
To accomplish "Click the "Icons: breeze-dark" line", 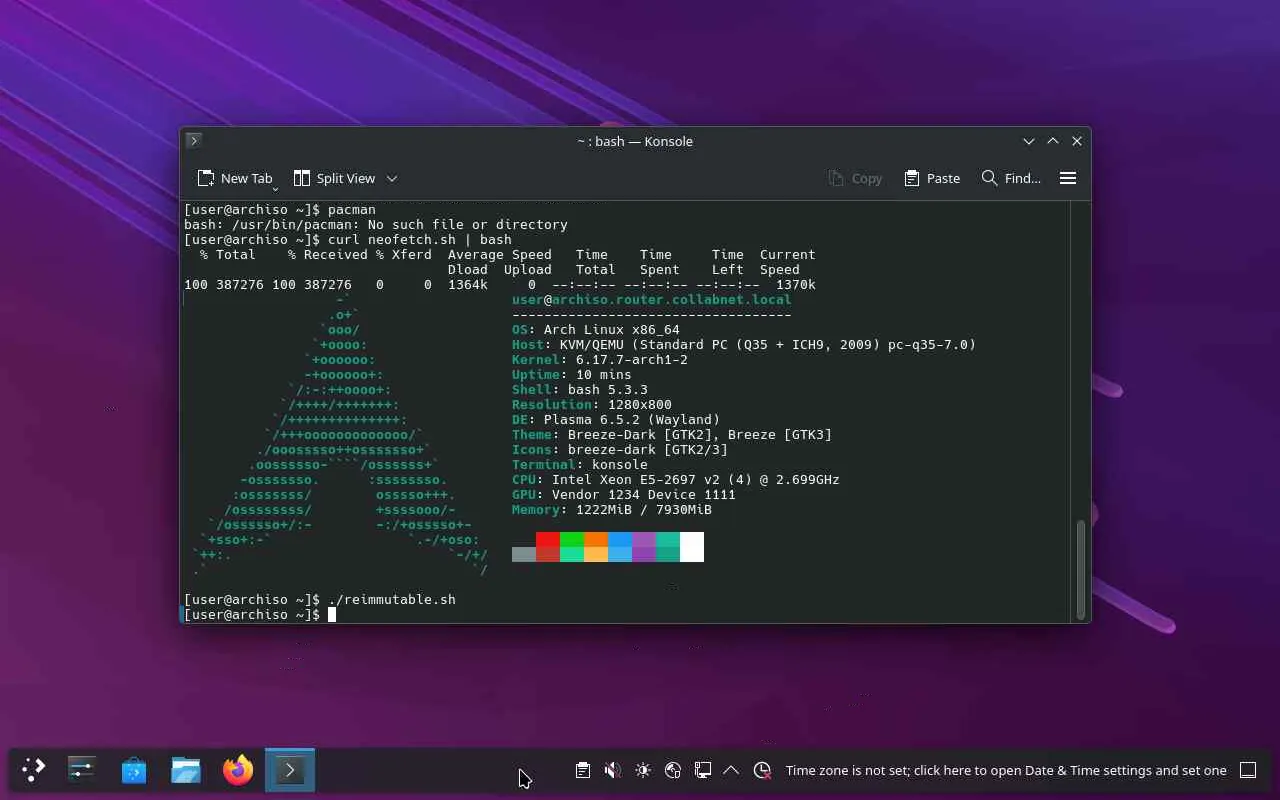I will click(x=620, y=449).
